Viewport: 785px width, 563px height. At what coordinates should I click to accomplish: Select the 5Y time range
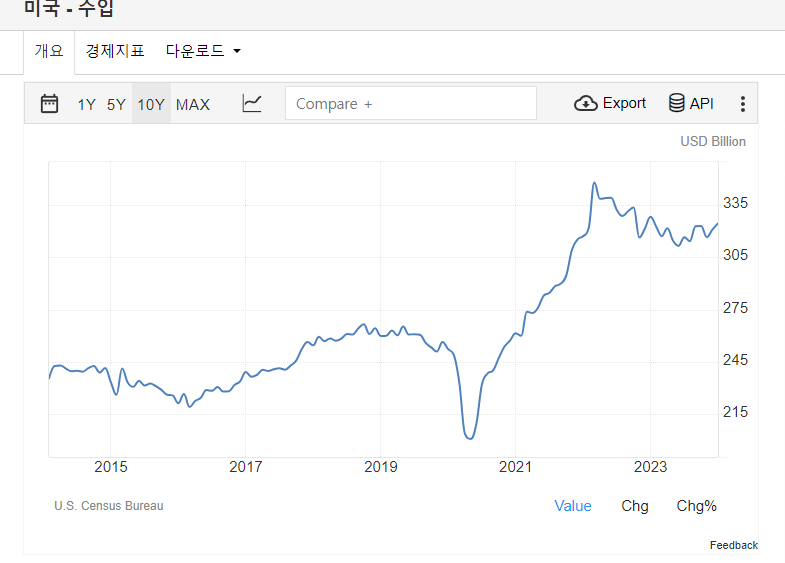tap(116, 105)
